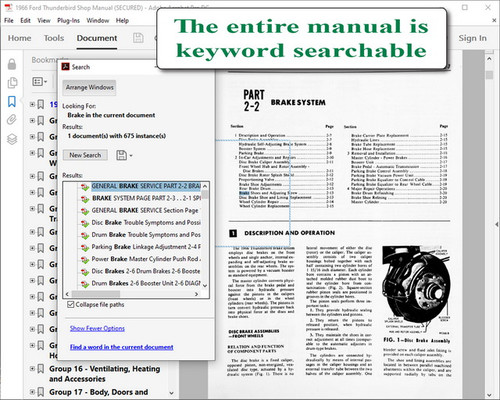Viewport: 500px width, 400px height.
Task: Click result icon beside Power Brake Master Cylinder
Action: pyautogui.click(x=85, y=260)
